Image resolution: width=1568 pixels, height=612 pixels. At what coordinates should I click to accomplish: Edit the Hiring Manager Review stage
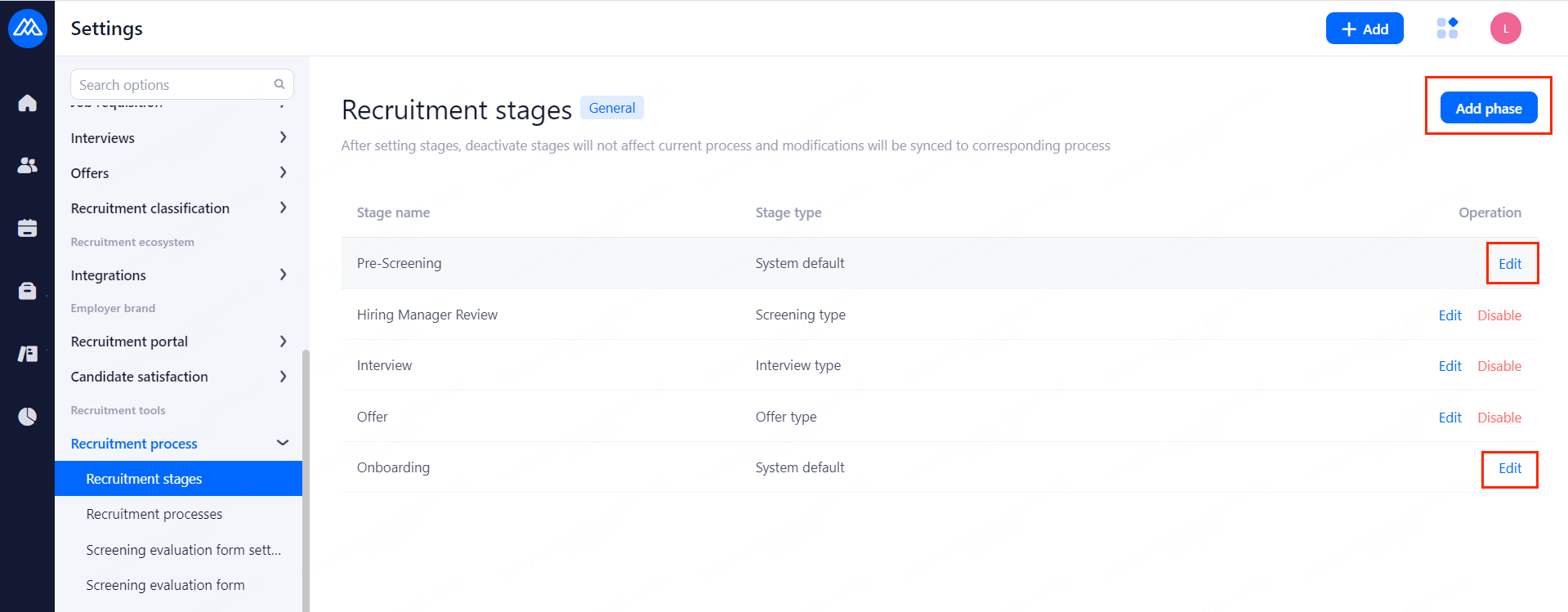click(x=1450, y=315)
